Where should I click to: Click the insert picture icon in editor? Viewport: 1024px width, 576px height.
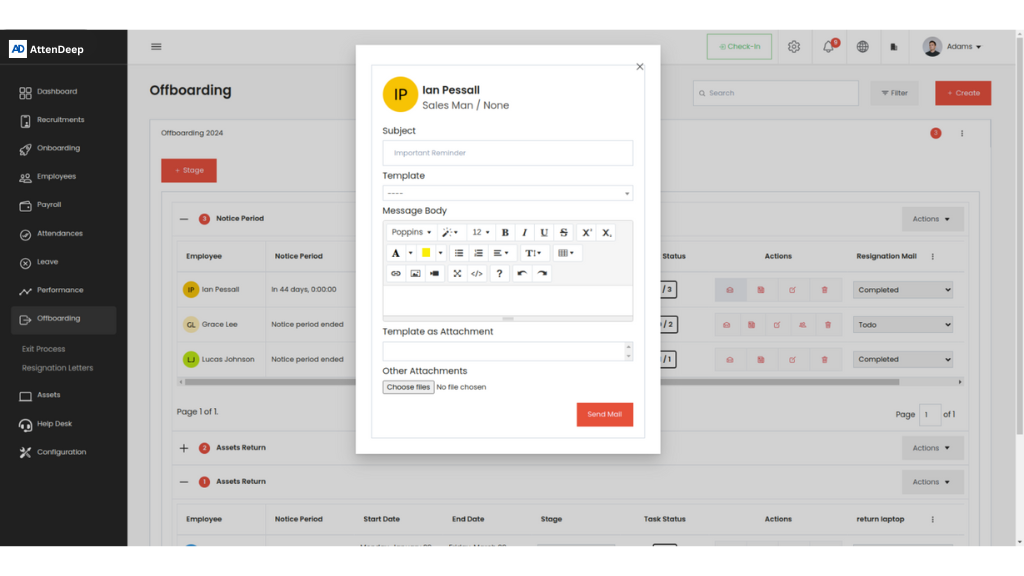tap(415, 273)
